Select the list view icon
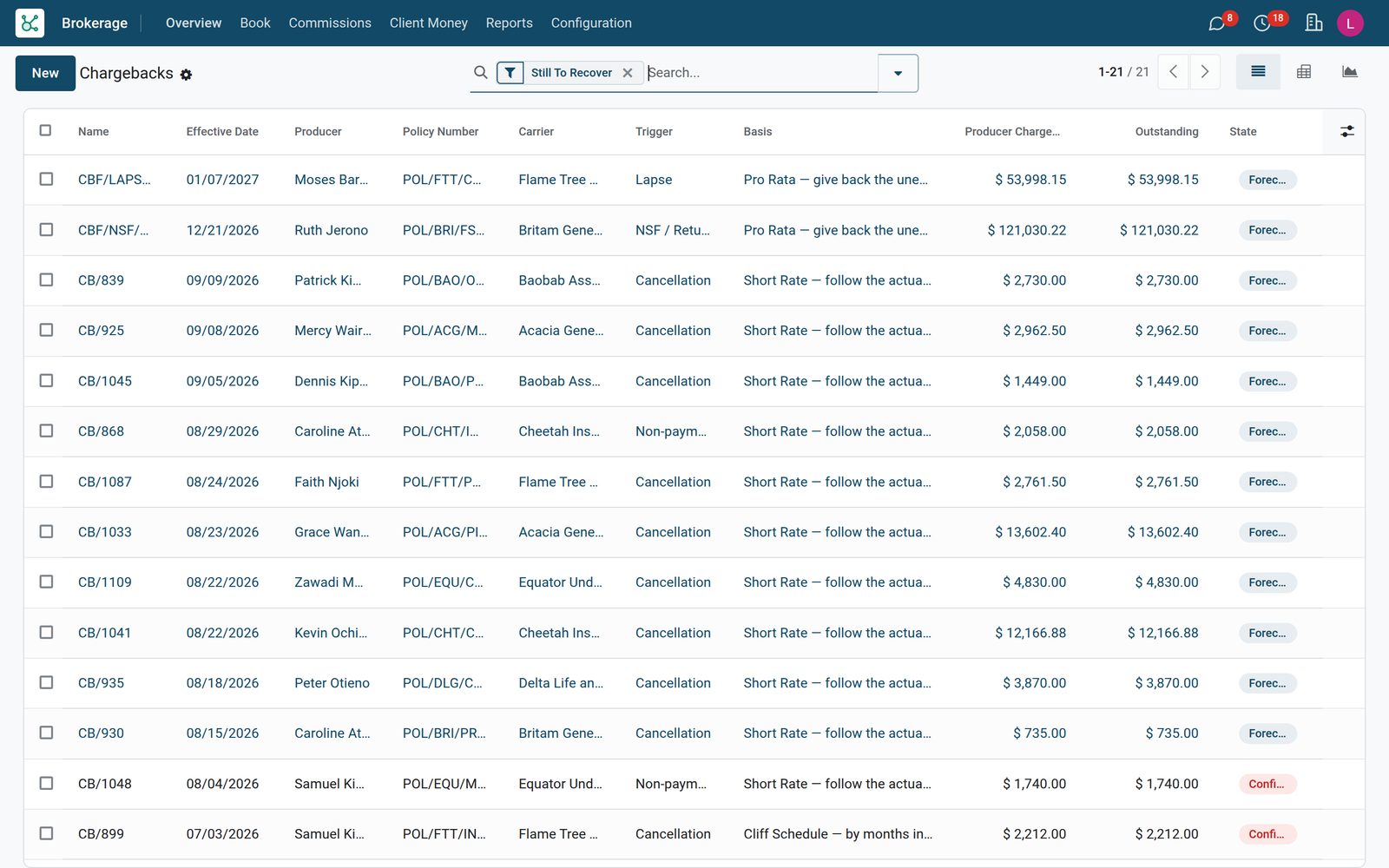The image size is (1389, 868). (x=1258, y=72)
